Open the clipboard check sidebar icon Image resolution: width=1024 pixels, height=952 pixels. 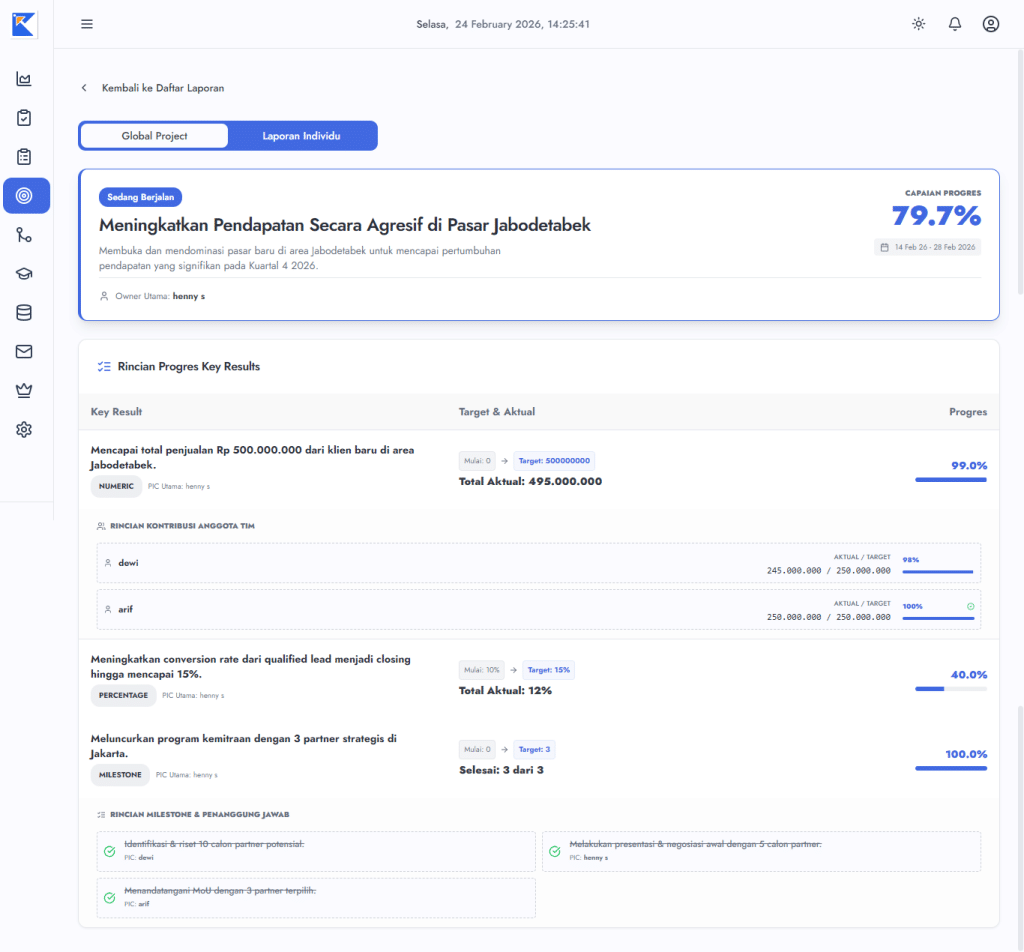[x=24, y=118]
